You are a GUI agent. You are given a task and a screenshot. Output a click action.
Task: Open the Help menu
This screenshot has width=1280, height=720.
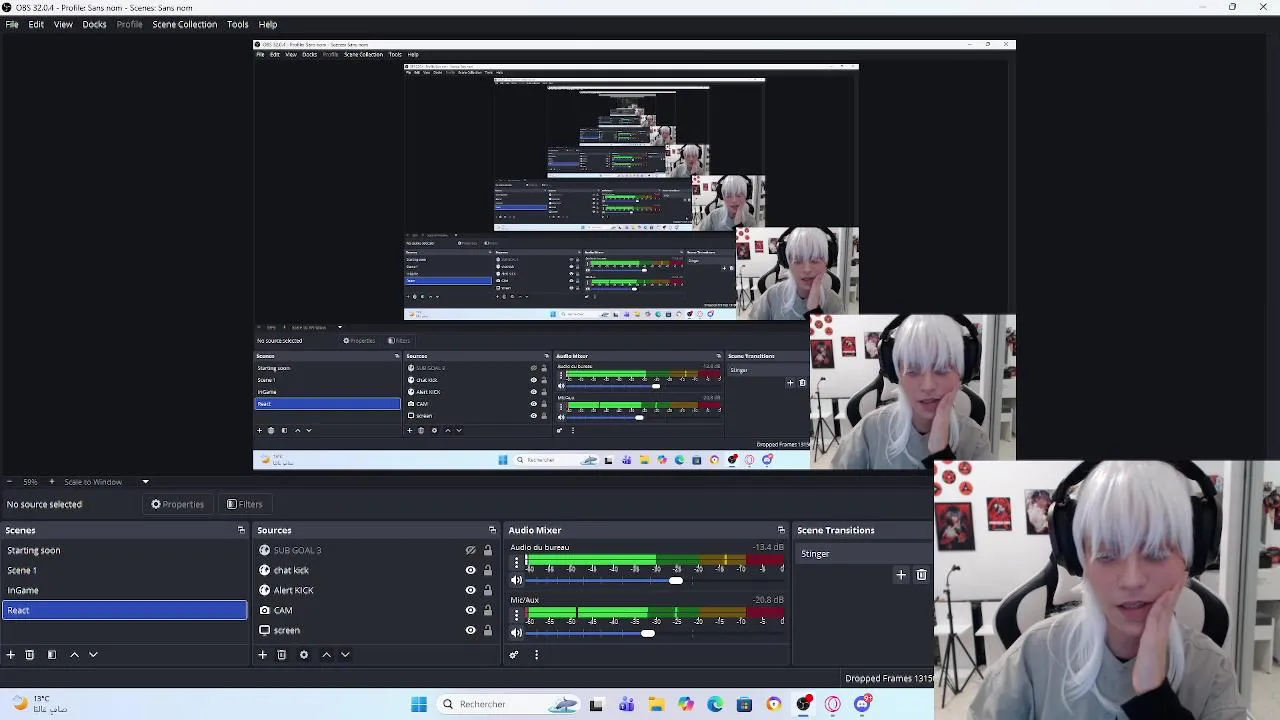click(x=268, y=24)
